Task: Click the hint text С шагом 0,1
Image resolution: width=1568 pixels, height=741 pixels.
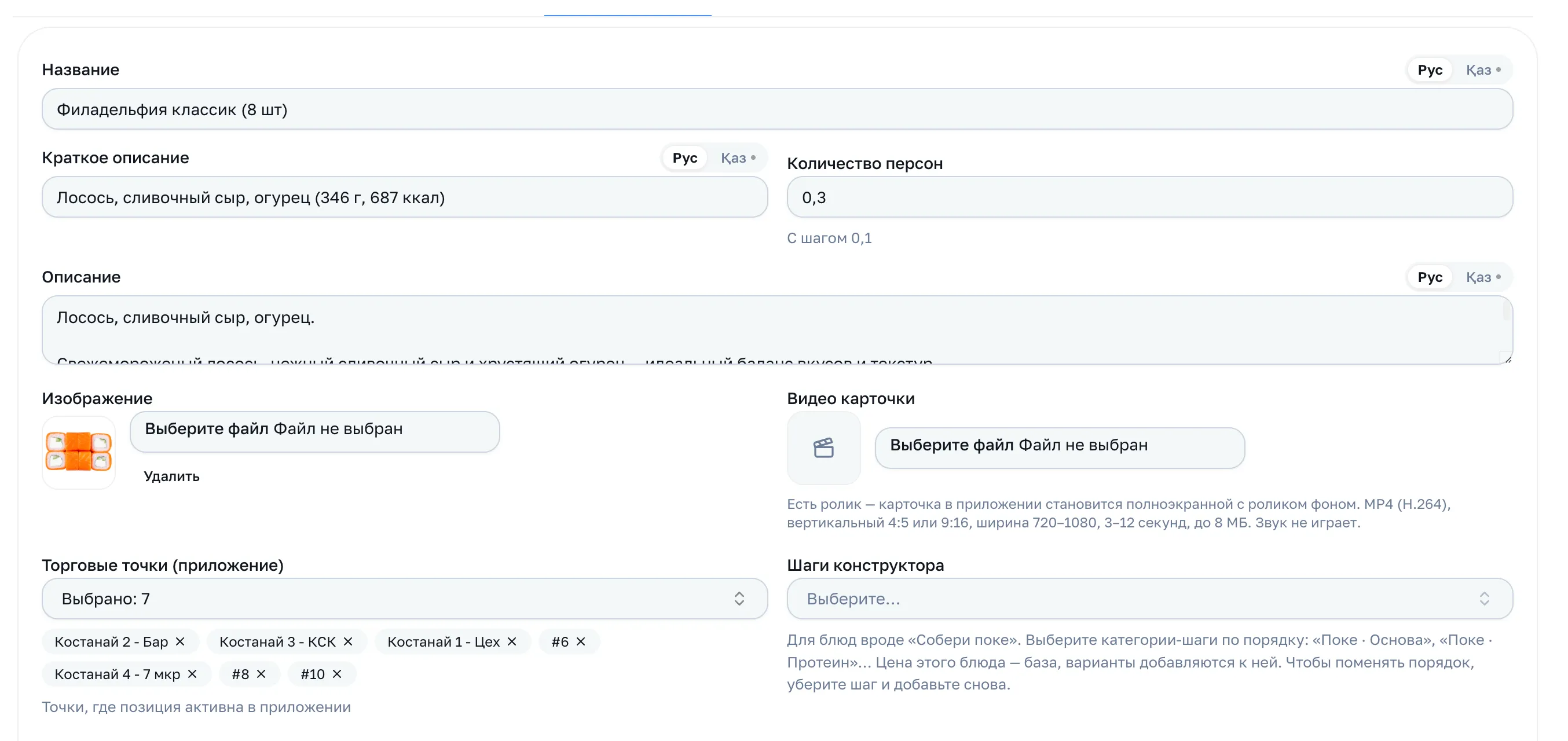Action: point(829,238)
